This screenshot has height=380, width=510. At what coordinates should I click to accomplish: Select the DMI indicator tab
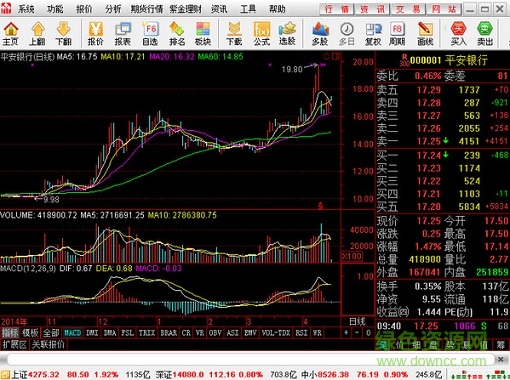tap(92, 333)
